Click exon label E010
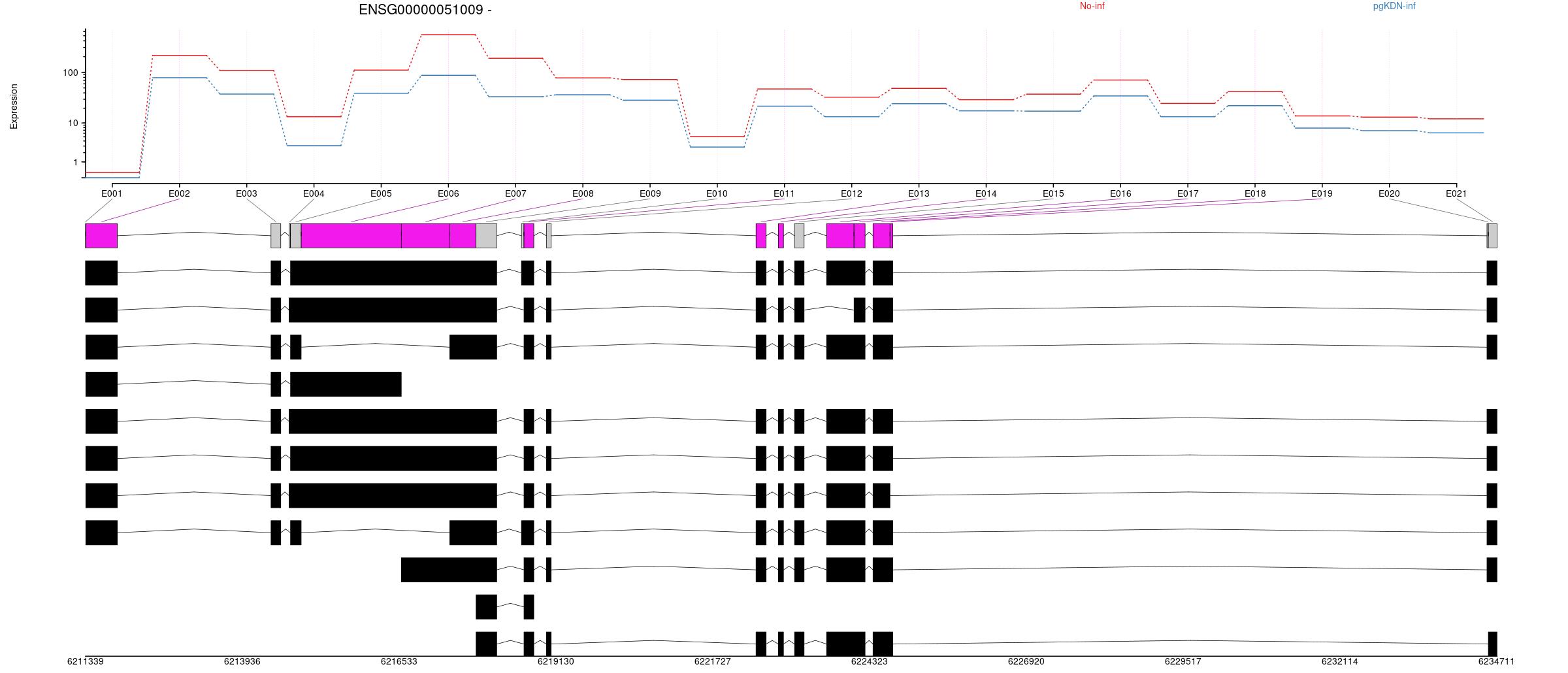This screenshot has width=1568, height=673. [717, 193]
